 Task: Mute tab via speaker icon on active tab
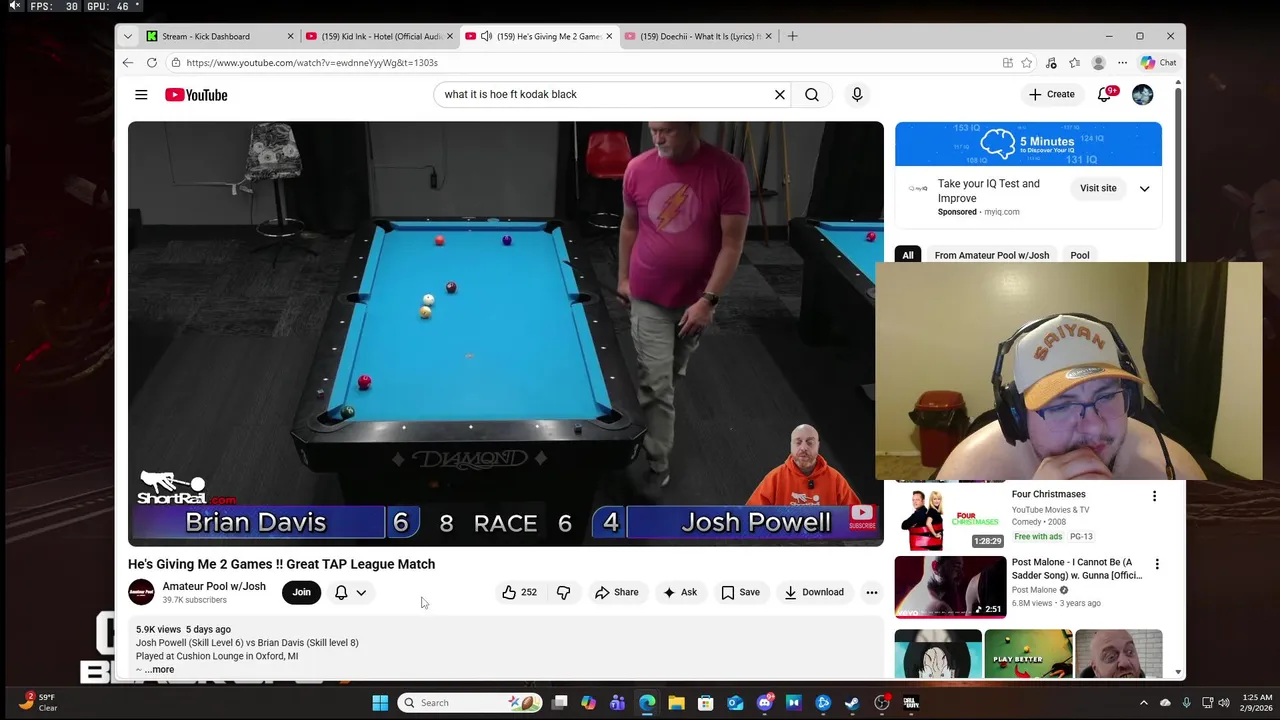(486, 36)
